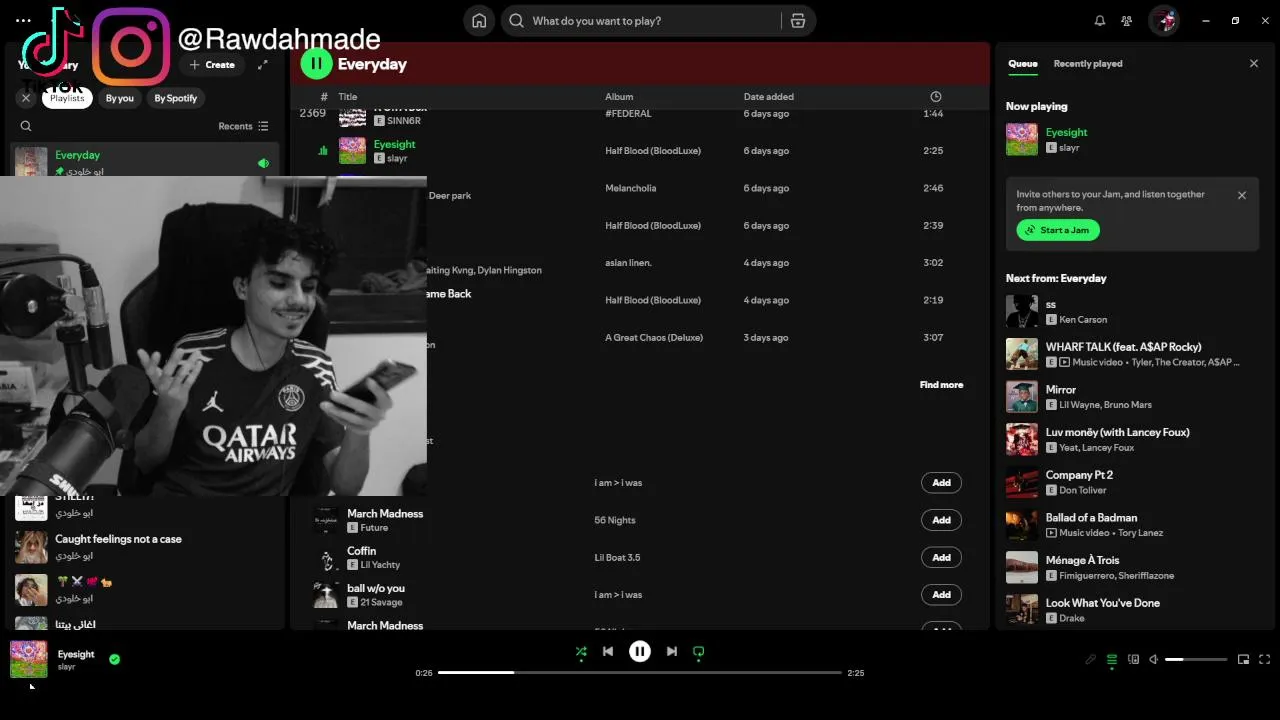Add March Madness from 56 Nights
The width and height of the screenshot is (1280, 720).
tap(941, 520)
